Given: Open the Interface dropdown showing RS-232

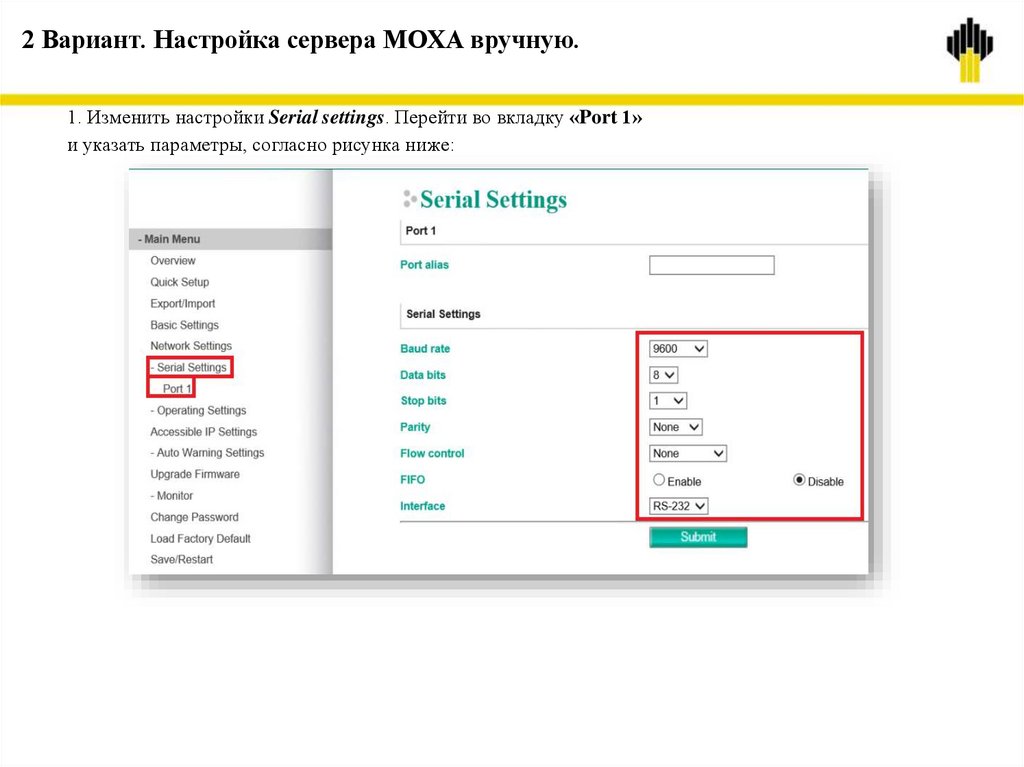Looking at the screenshot, I should [x=676, y=505].
